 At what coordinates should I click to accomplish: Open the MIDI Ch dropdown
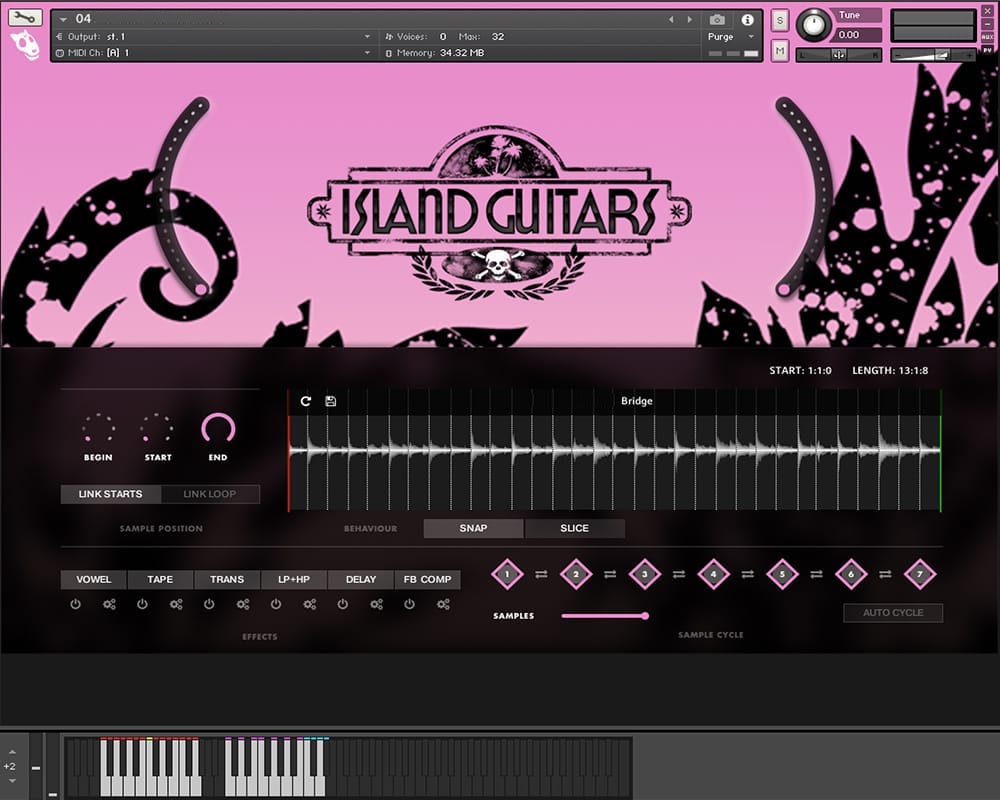point(367,53)
